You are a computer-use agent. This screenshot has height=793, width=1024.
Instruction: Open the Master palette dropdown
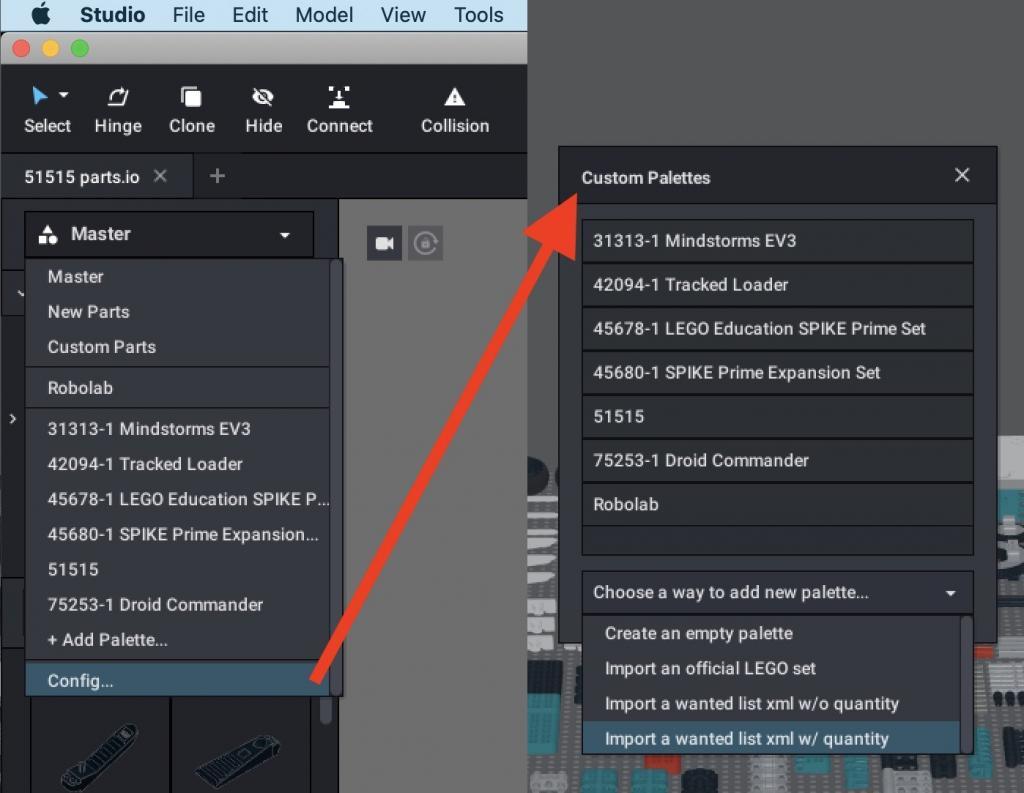coord(169,234)
